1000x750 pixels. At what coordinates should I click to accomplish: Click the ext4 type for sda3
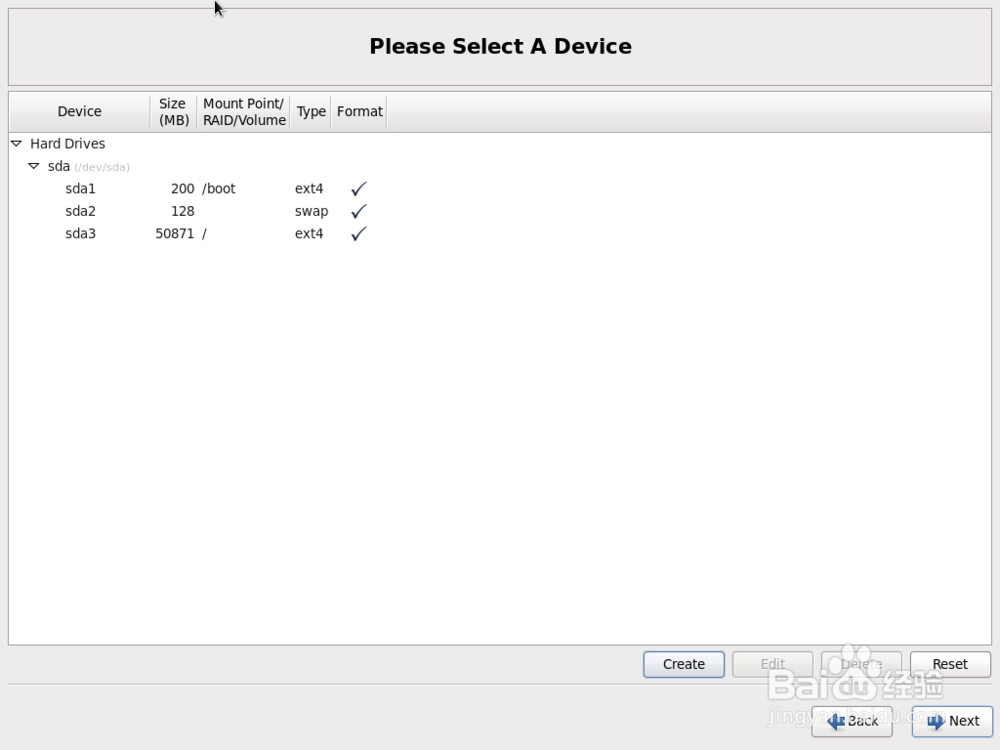pyautogui.click(x=309, y=233)
